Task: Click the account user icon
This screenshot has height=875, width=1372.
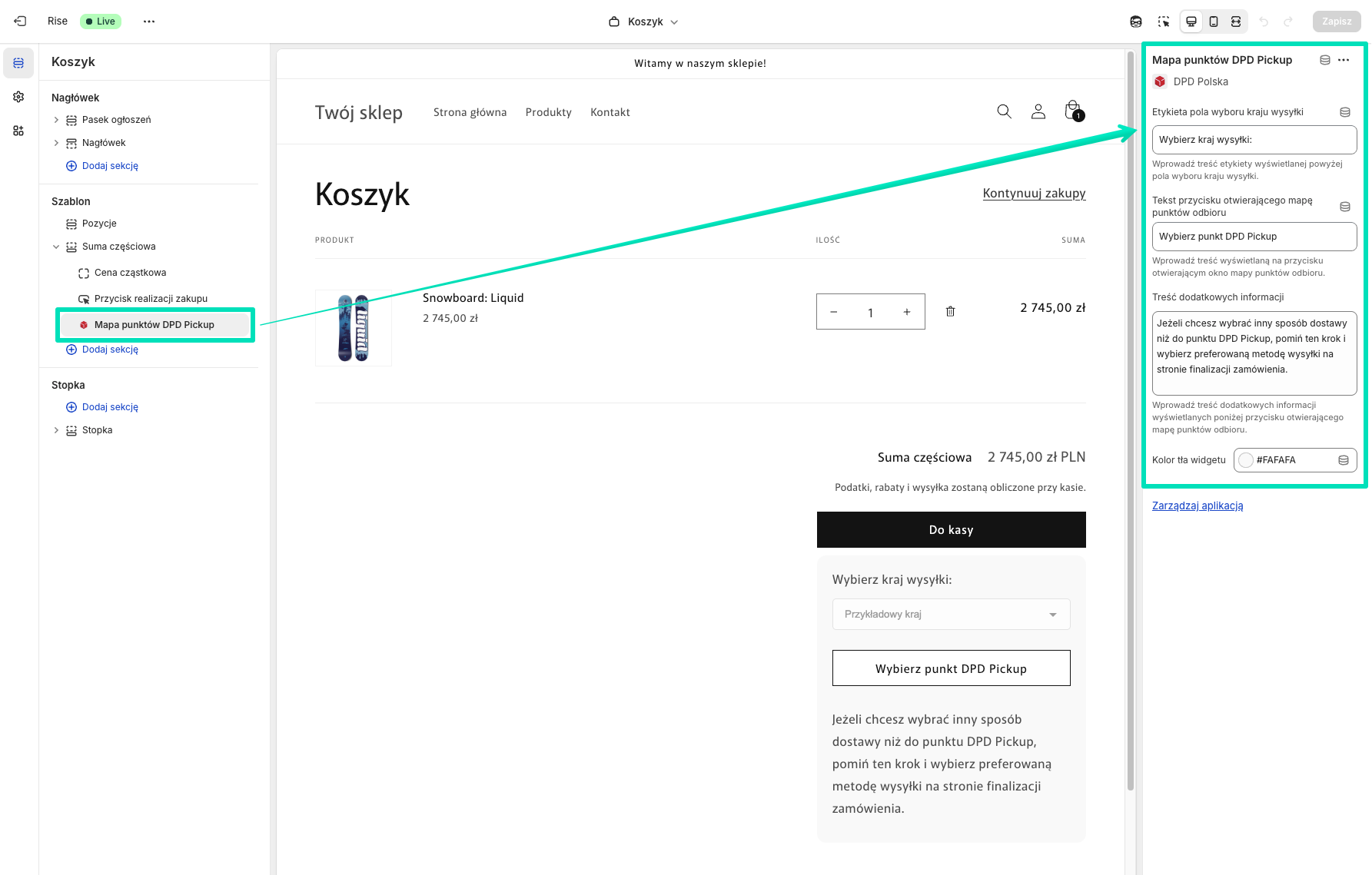Action: (1038, 111)
